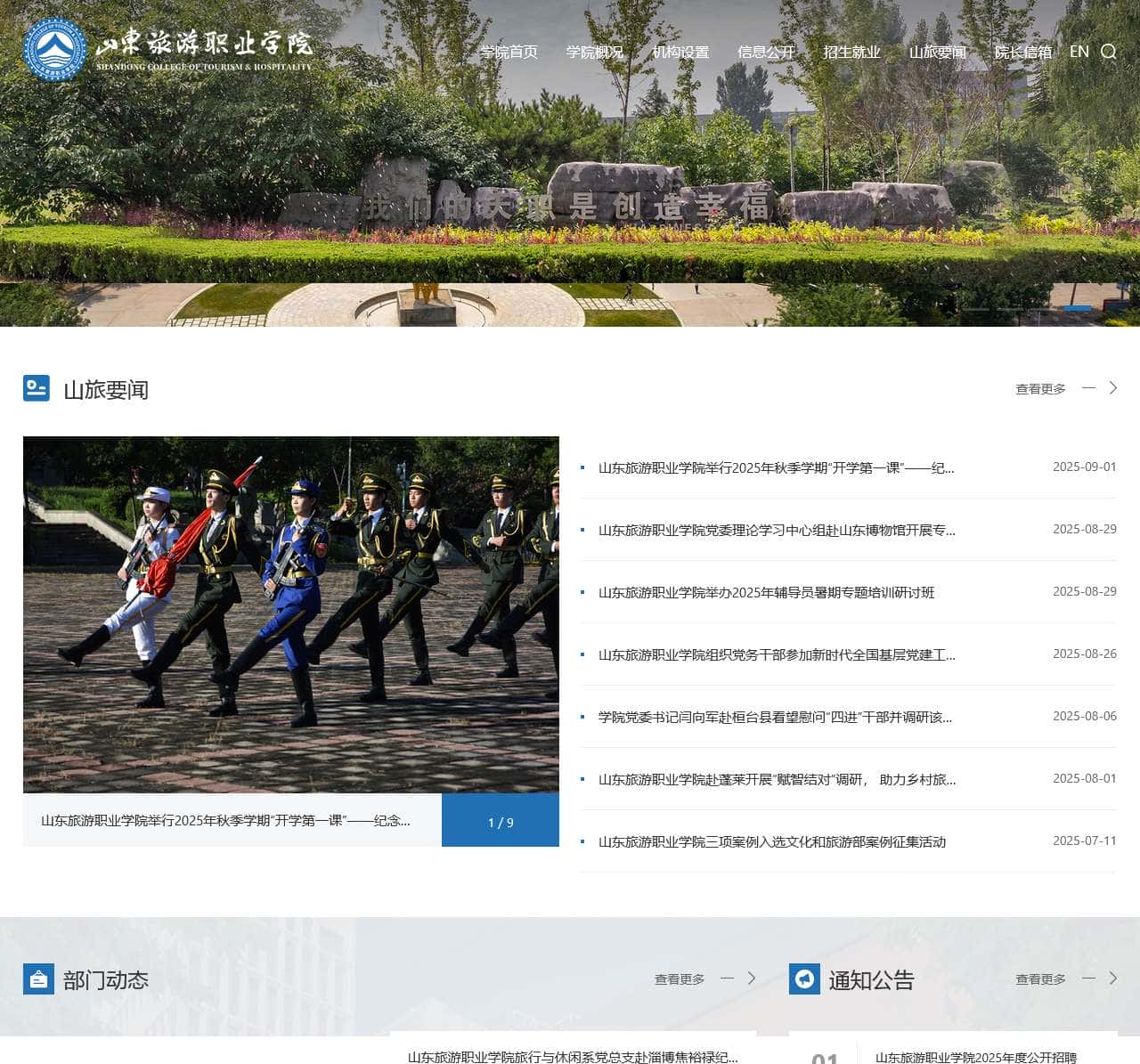Click the arrow next to 通知公告 查看更多
This screenshot has height=1064, width=1140.
pos(1112,979)
